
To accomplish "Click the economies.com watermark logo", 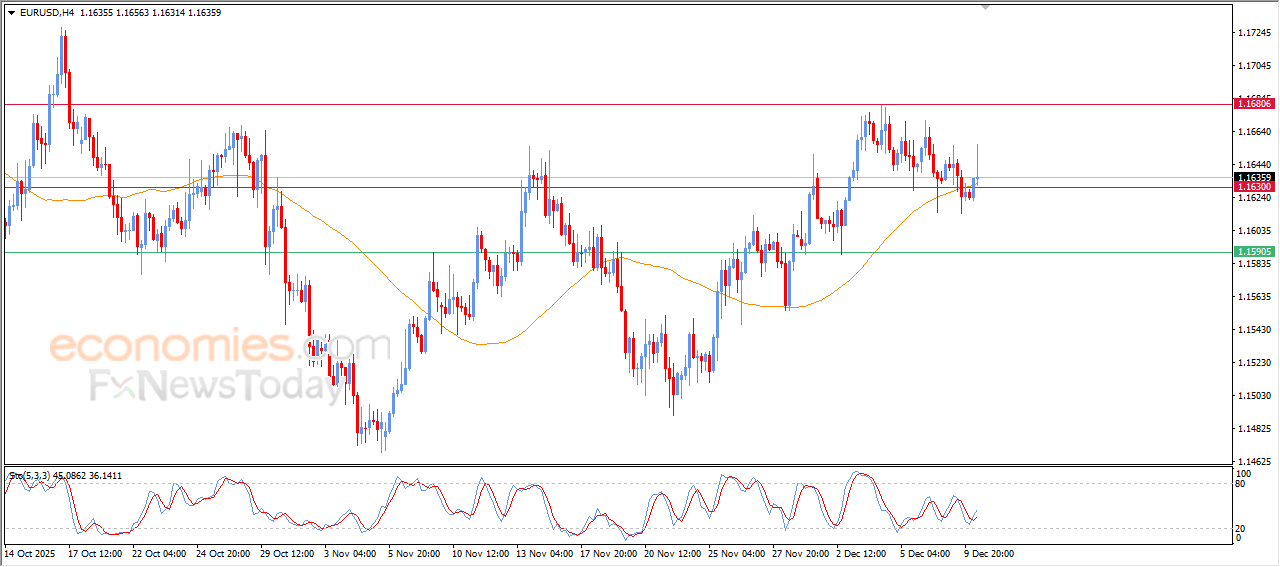I will coord(220,346).
